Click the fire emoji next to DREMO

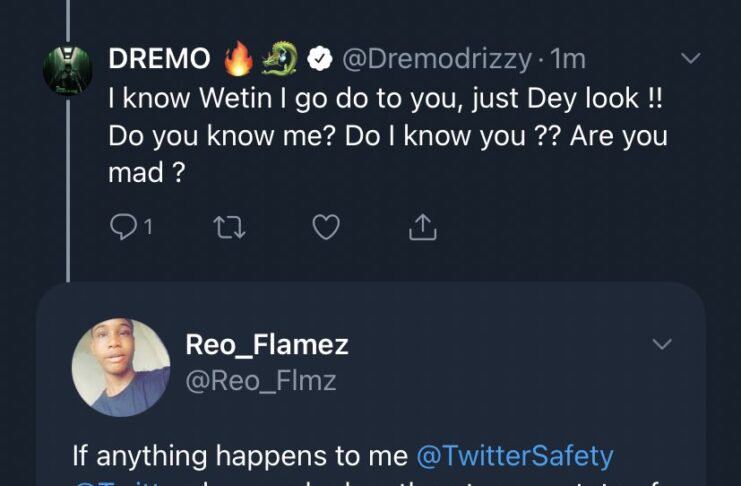pyautogui.click(x=238, y=60)
